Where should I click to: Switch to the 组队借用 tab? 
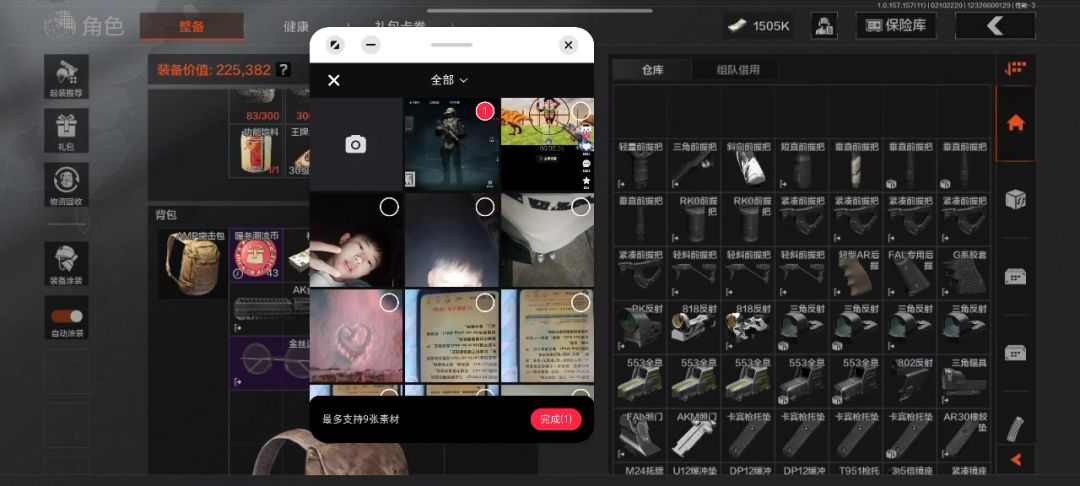pos(738,70)
